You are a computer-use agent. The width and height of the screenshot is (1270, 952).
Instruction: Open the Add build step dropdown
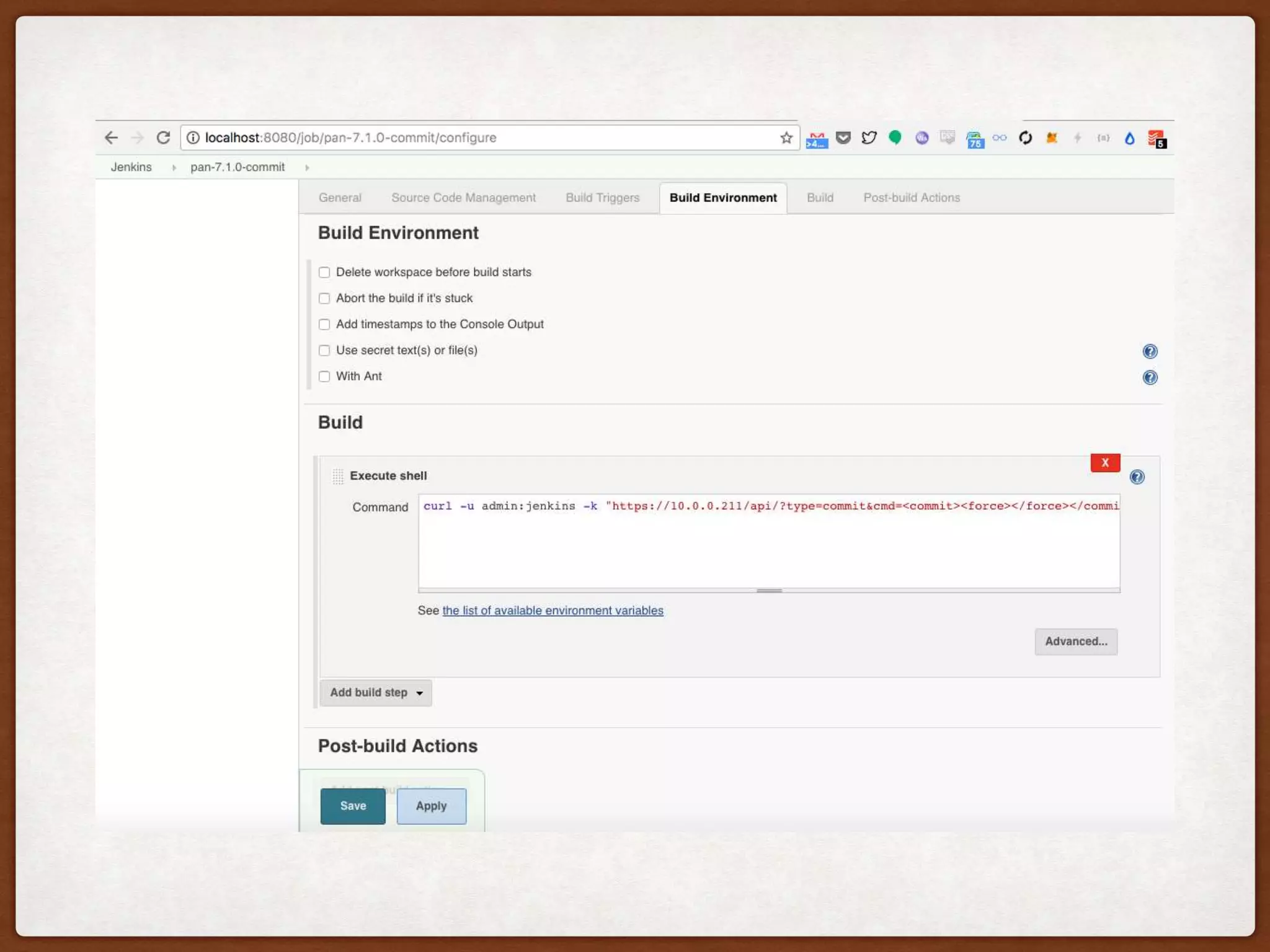pos(376,693)
